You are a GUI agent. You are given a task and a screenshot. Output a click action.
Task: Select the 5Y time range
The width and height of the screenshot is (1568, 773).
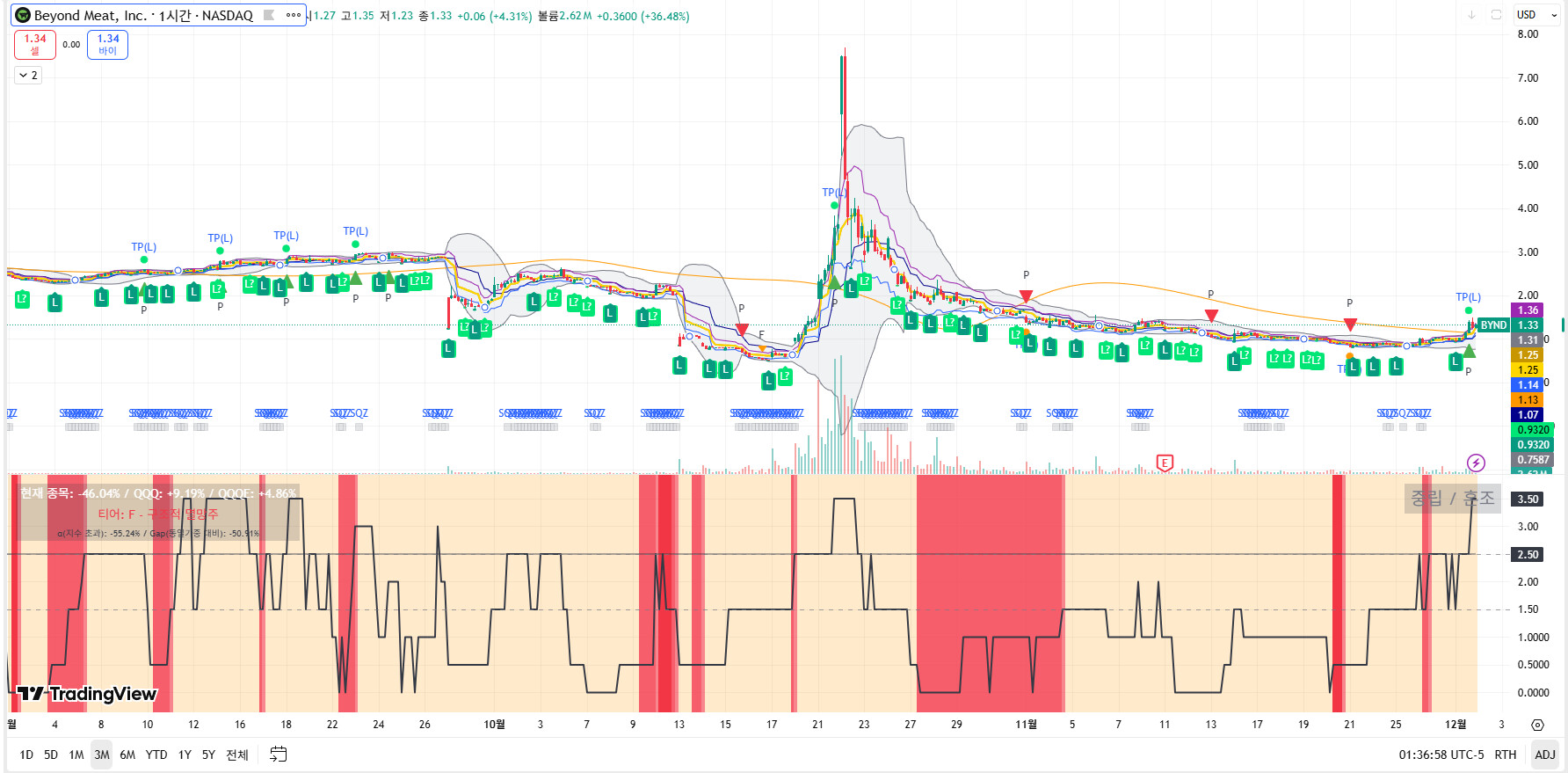pyautogui.click(x=208, y=755)
